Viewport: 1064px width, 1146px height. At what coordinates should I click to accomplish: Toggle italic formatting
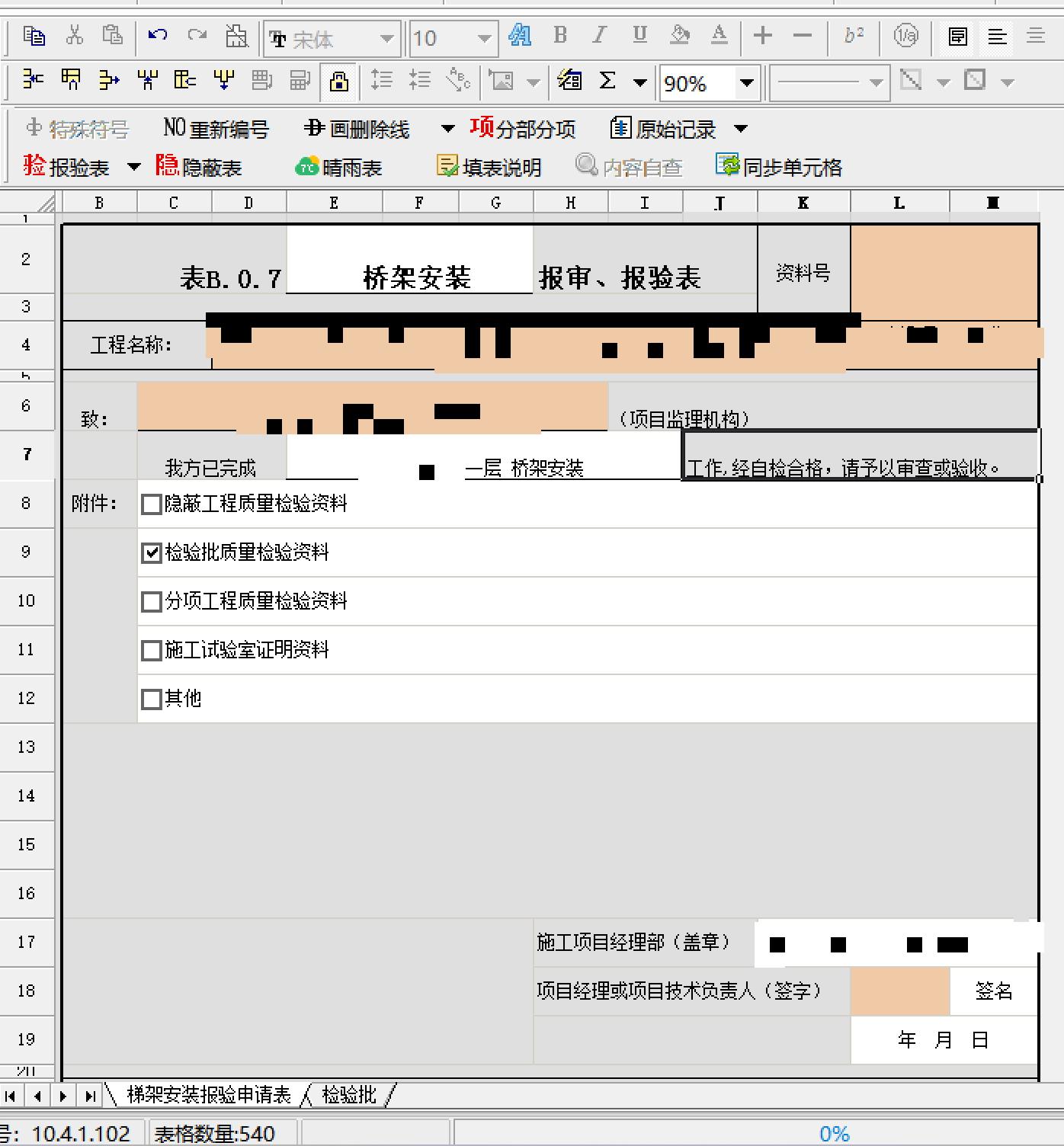(600, 35)
